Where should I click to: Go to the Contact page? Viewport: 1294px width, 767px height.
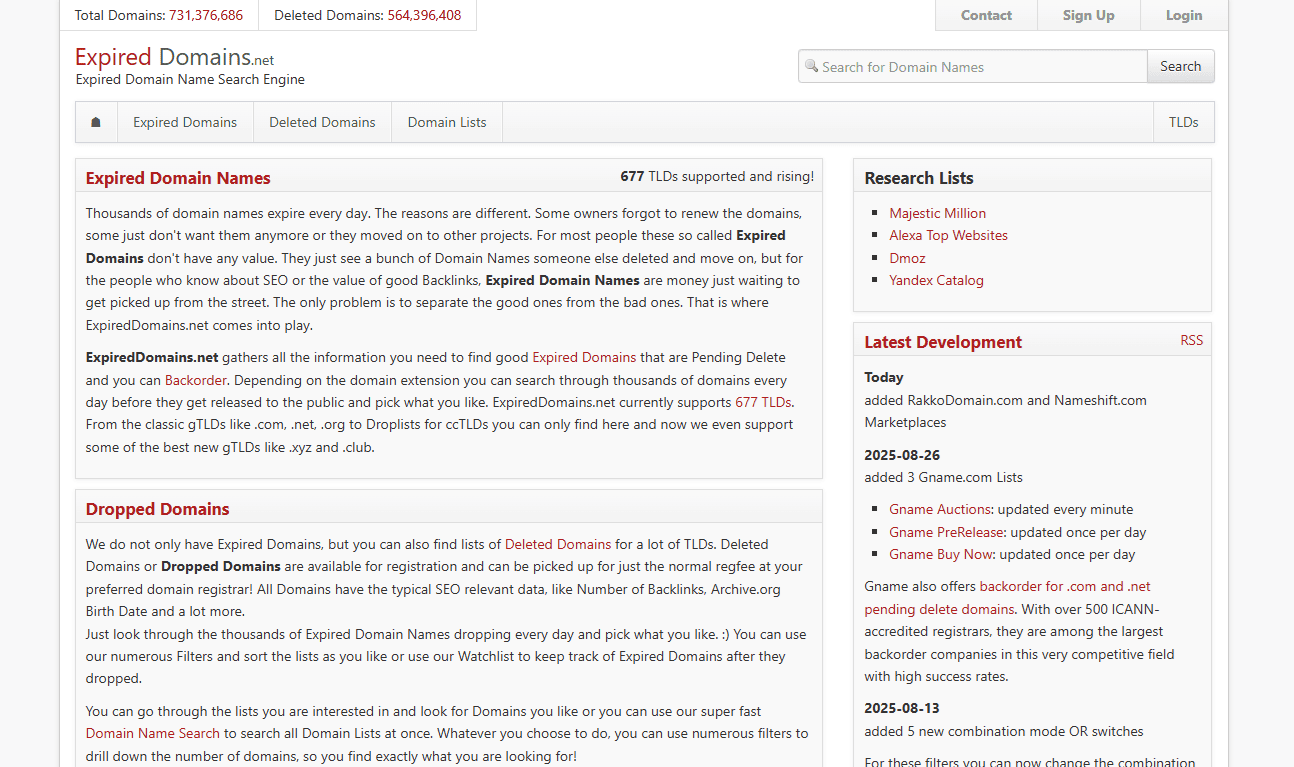986,15
